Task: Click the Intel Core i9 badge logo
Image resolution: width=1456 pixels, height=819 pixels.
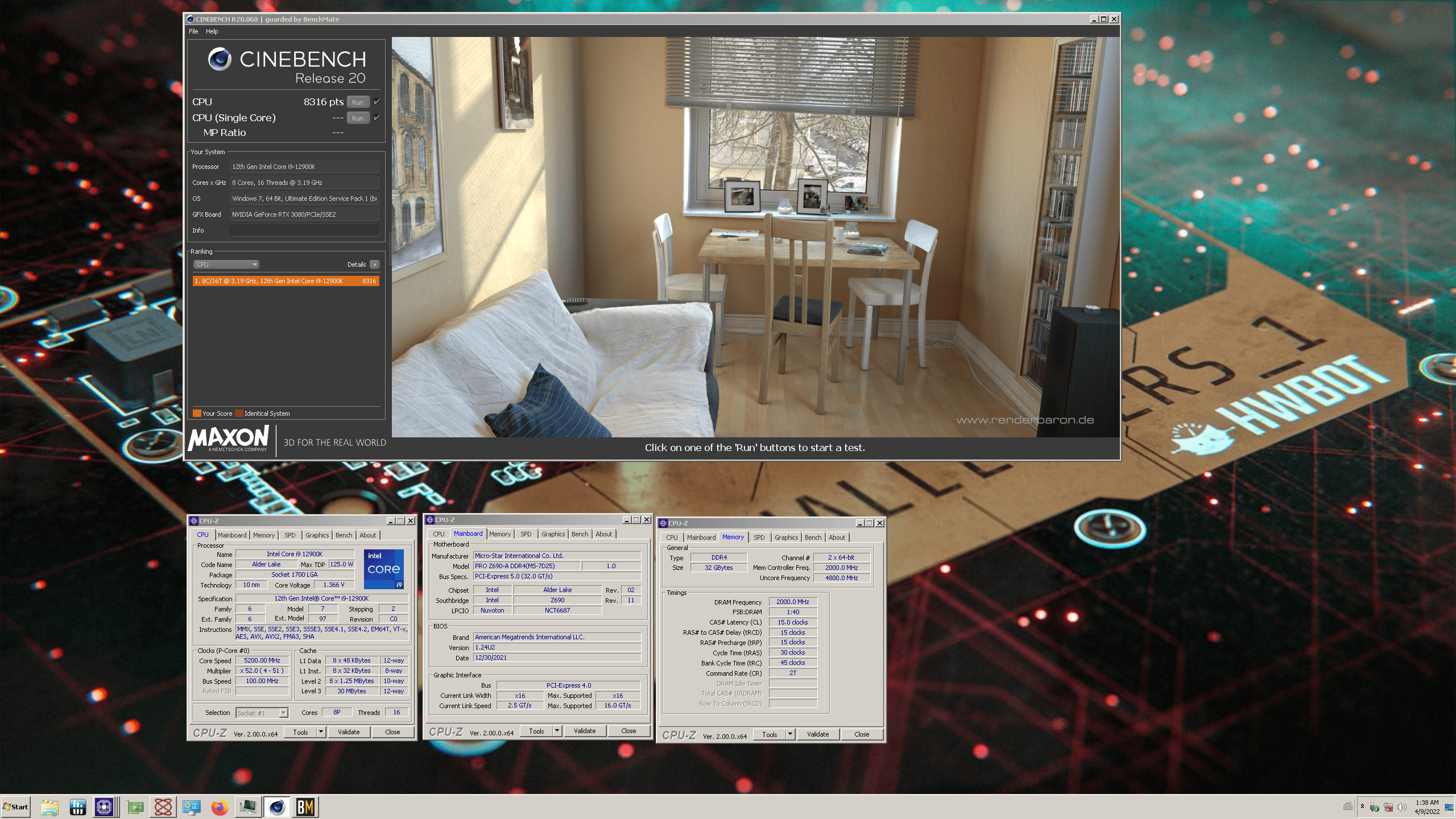Action: (x=384, y=569)
